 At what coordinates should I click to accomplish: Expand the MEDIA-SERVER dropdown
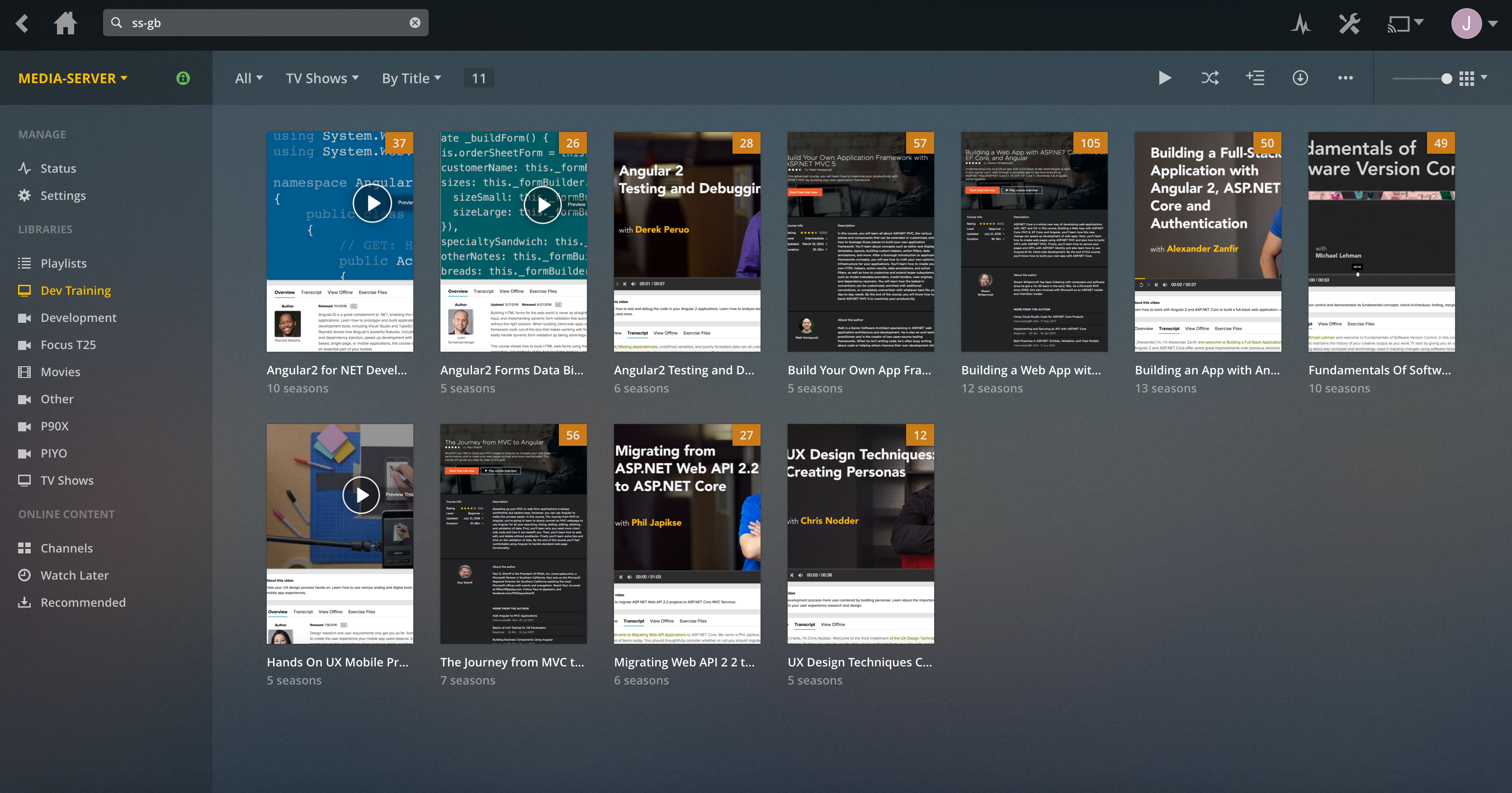point(73,78)
